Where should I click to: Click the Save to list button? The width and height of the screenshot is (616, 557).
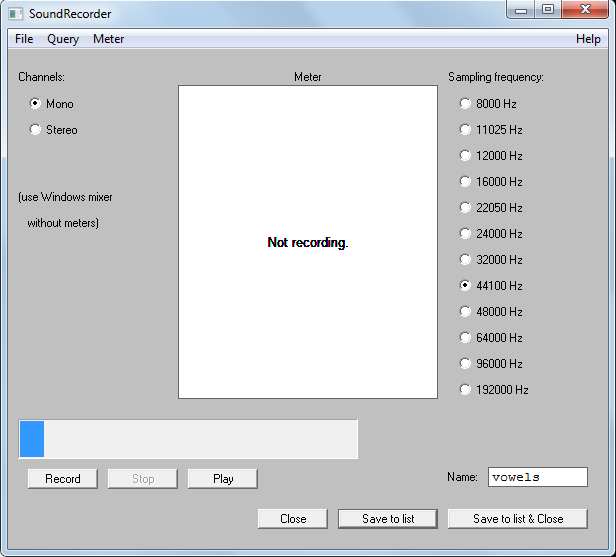[x=388, y=519]
